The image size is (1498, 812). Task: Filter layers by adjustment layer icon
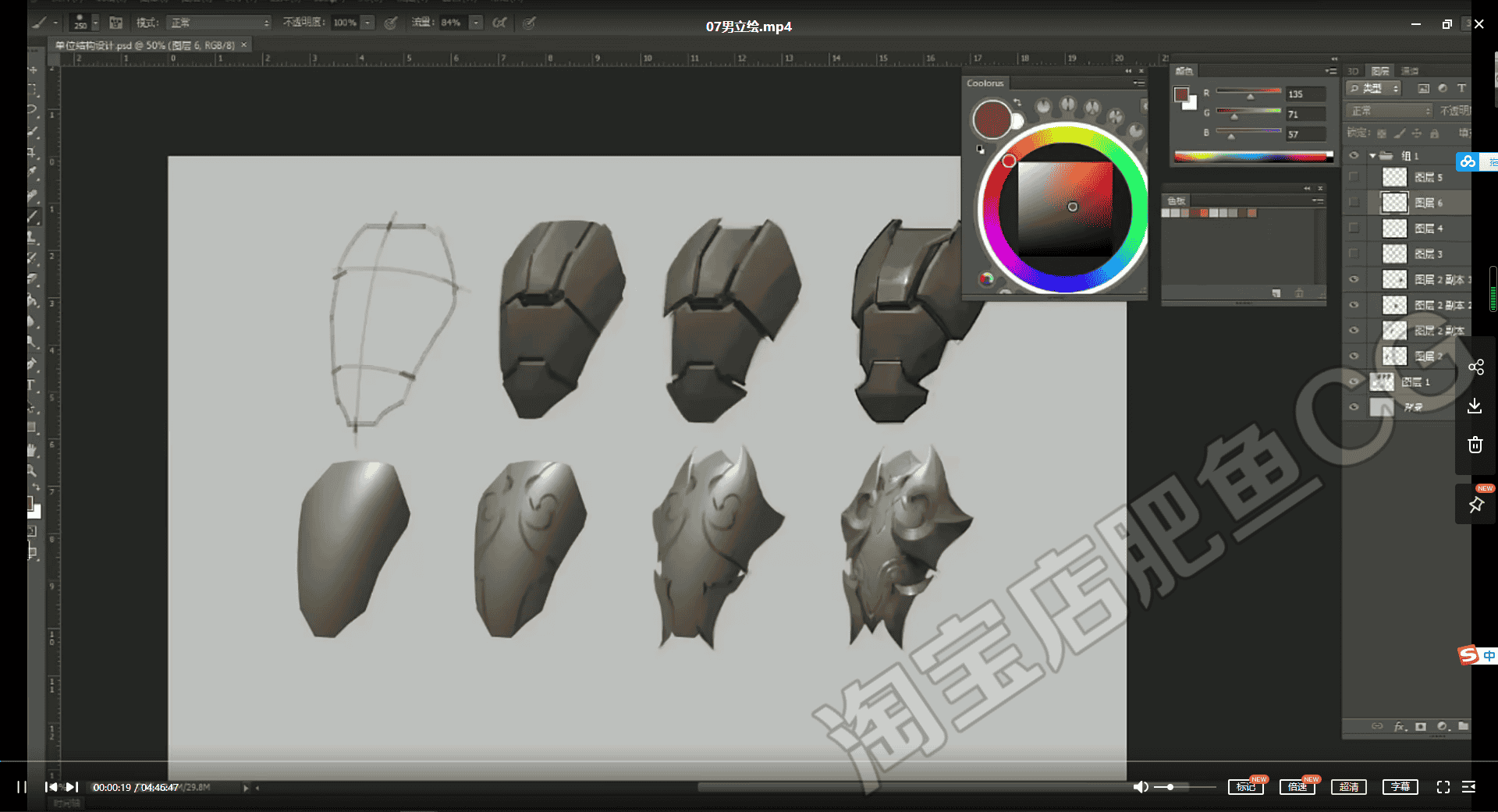pyautogui.click(x=1443, y=89)
